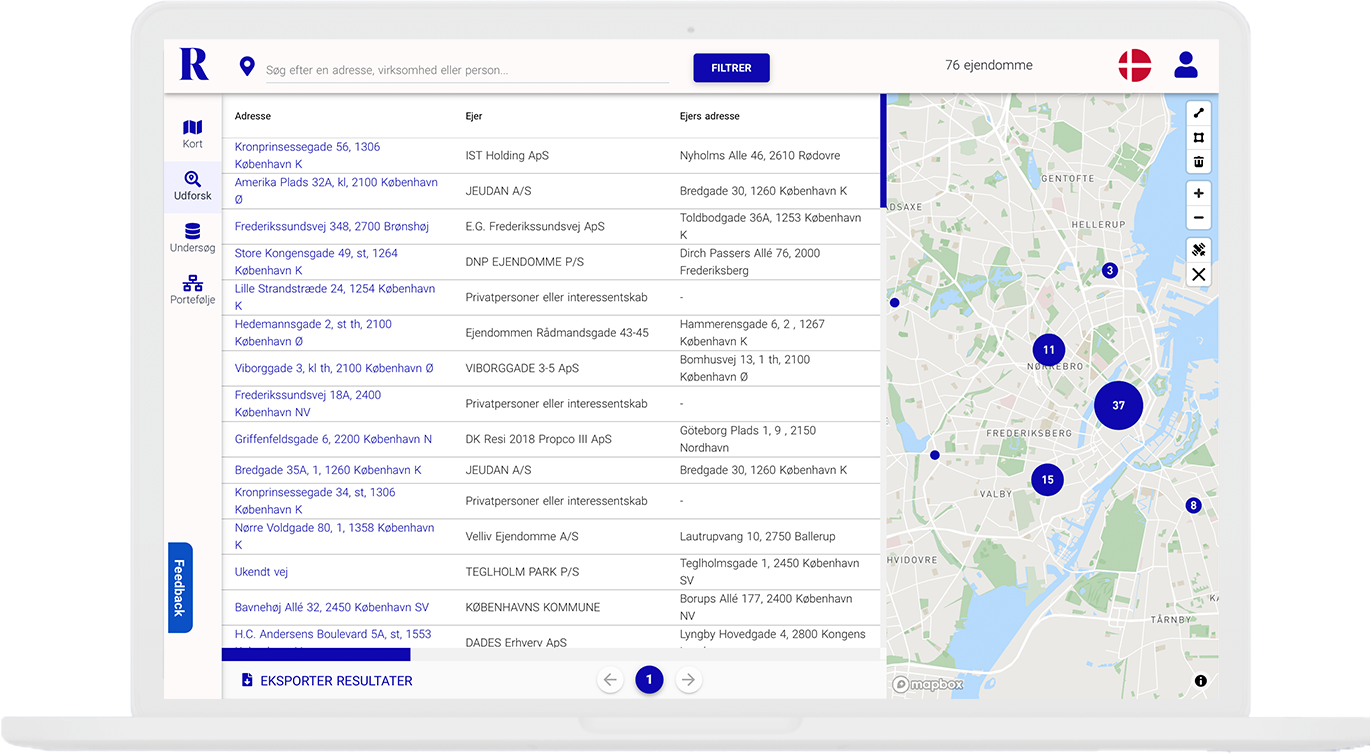This screenshot has width=1370, height=754.
Task: Open the Kronprinsessegade 56 address link
Action: [x=307, y=147]
